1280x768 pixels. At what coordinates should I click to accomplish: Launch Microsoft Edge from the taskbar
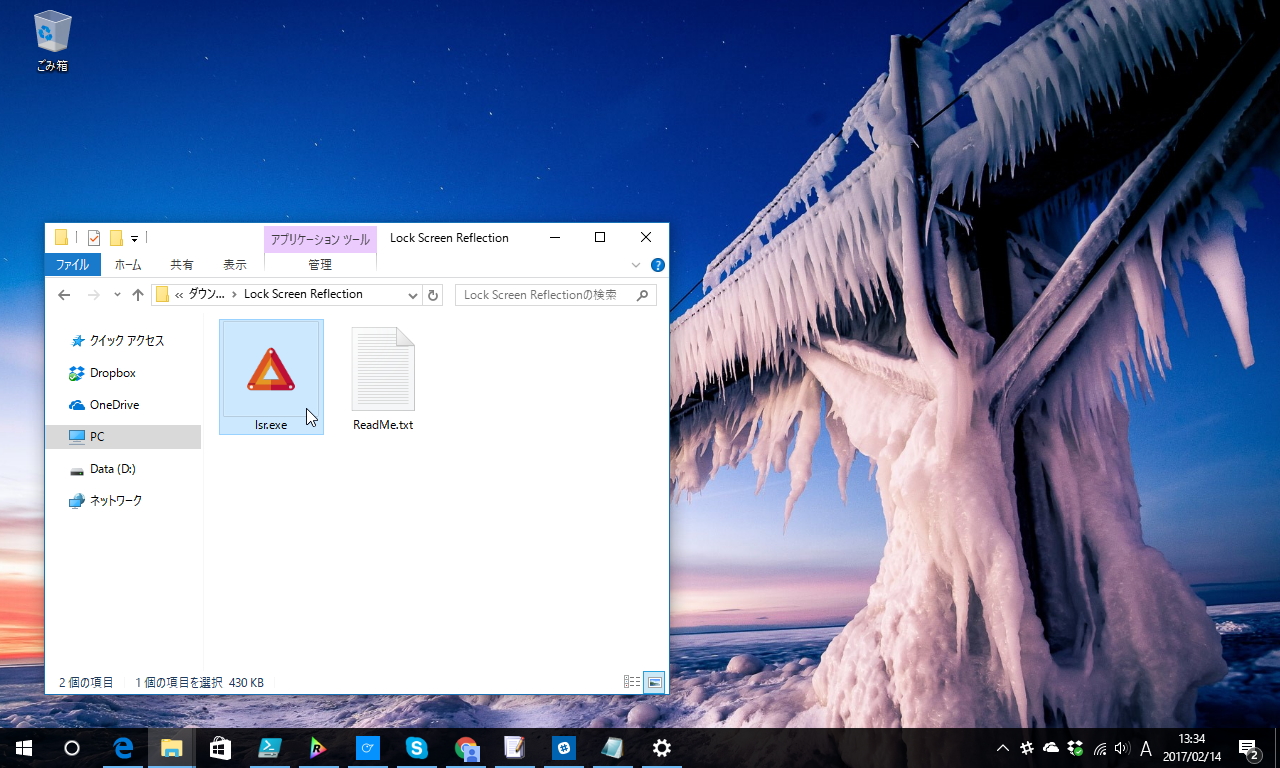pyautogui.click(x=123, y=748)
